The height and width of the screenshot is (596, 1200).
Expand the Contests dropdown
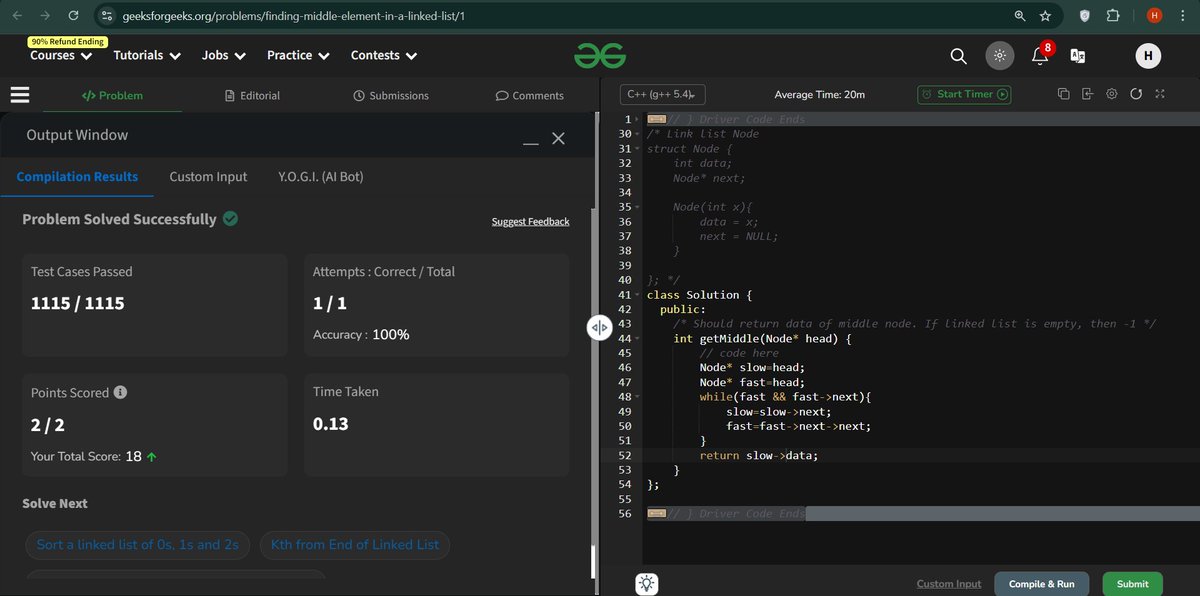(x=384, y=56)
